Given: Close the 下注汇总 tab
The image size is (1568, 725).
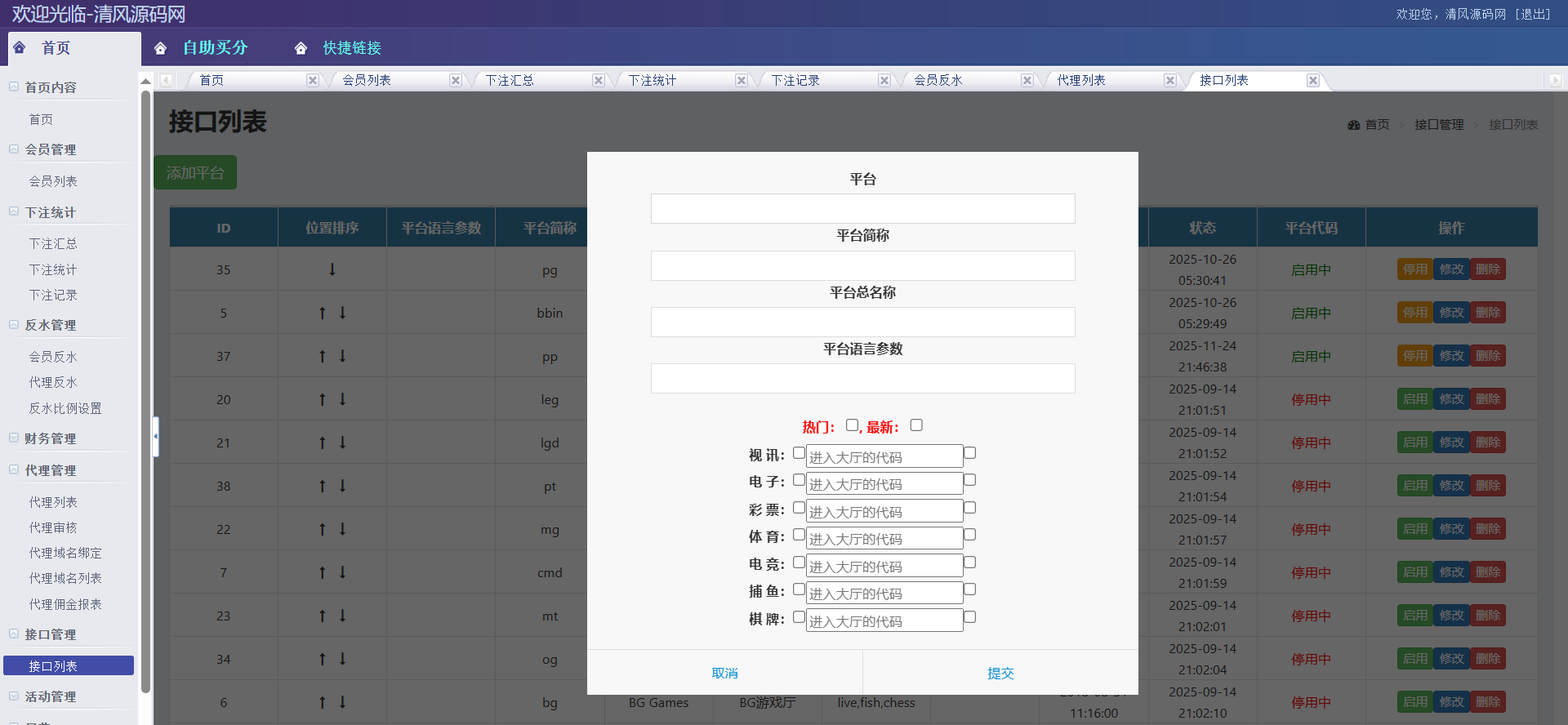Looking at the screenshot, I should pos(599,80).
